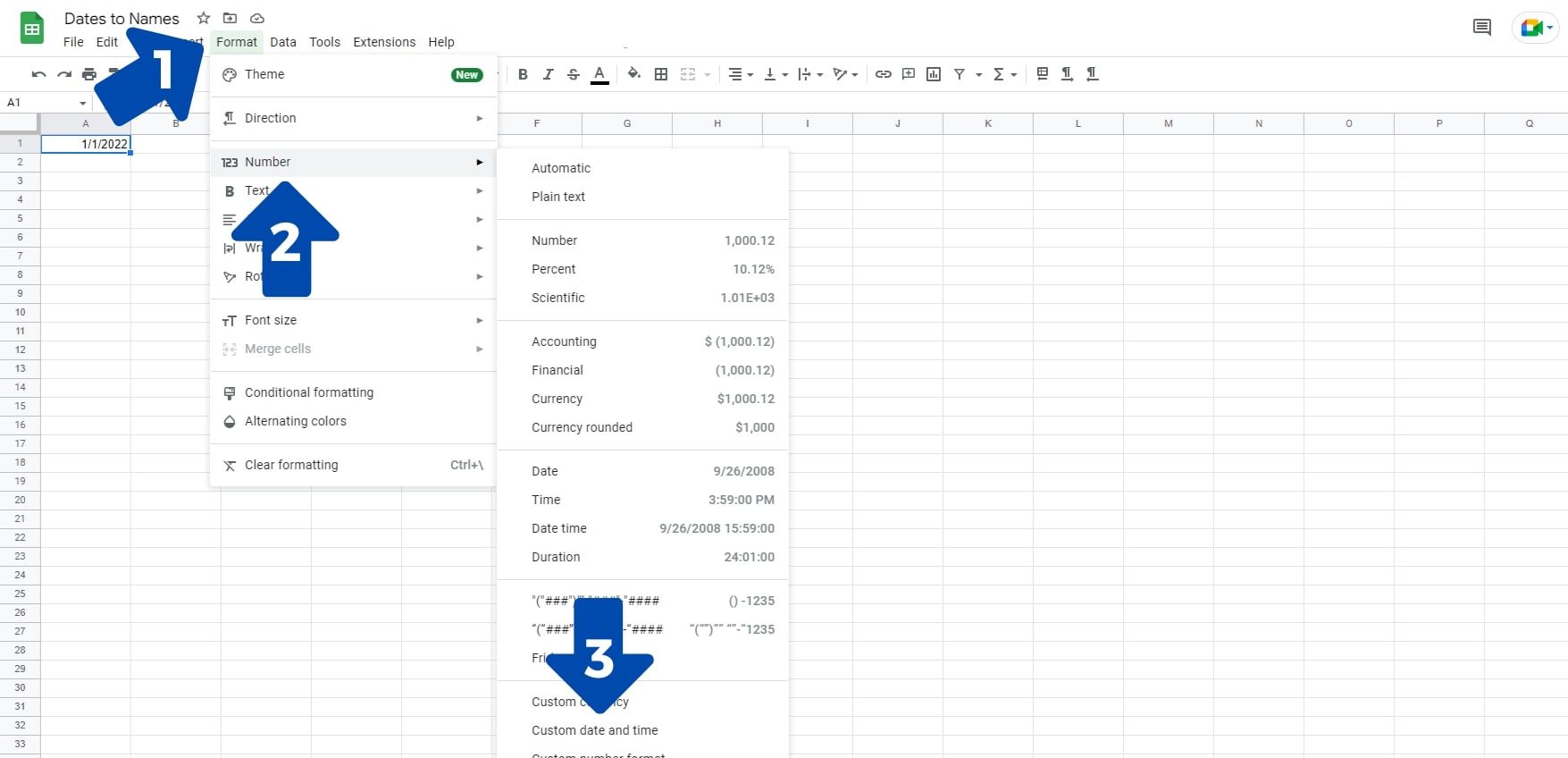Screen dimensions: 1568x758
Task: Apply Time format
Action: (x=642, y=500)
